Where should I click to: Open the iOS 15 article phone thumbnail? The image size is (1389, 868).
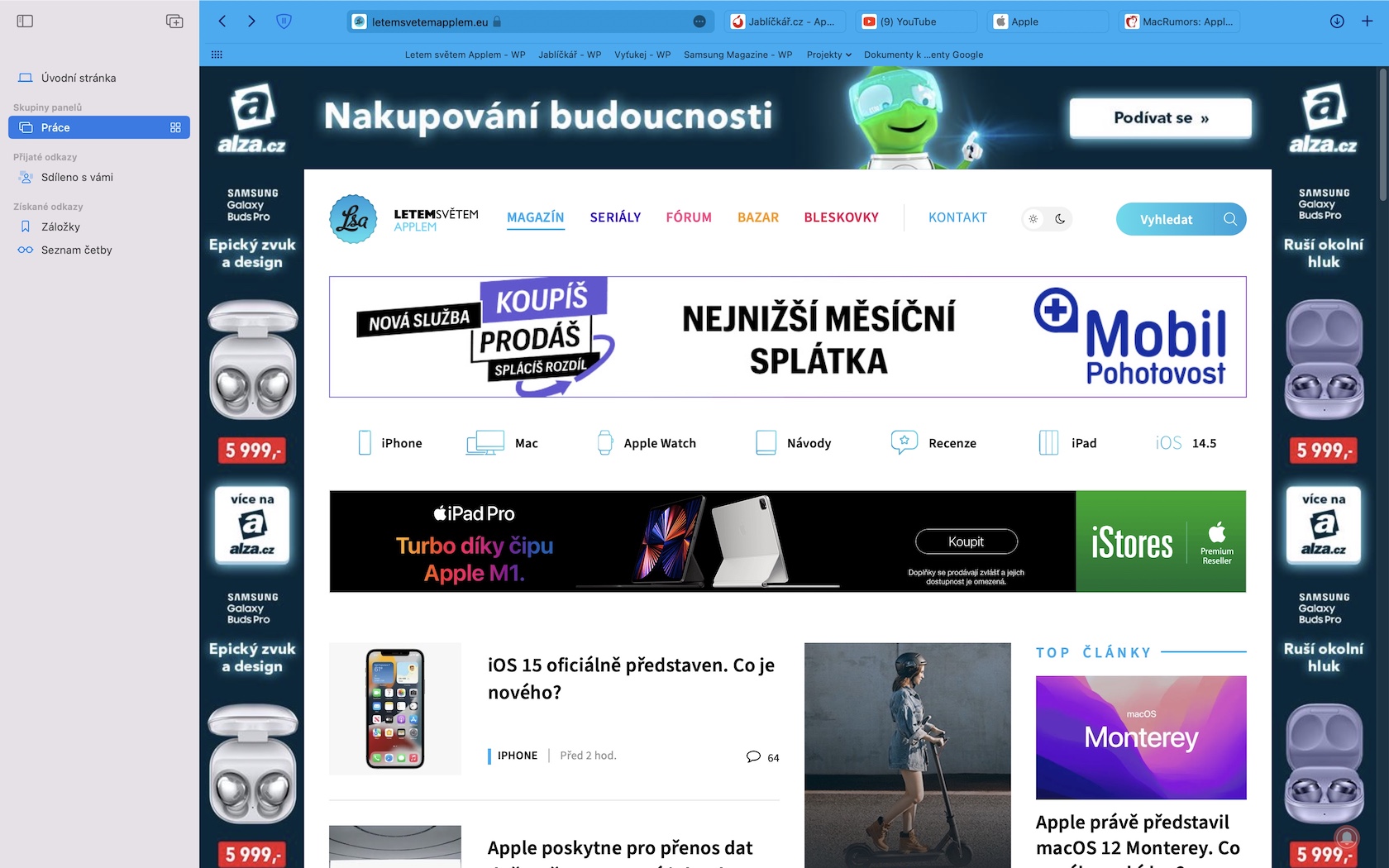pyautogui.click(x=395, y=708)
